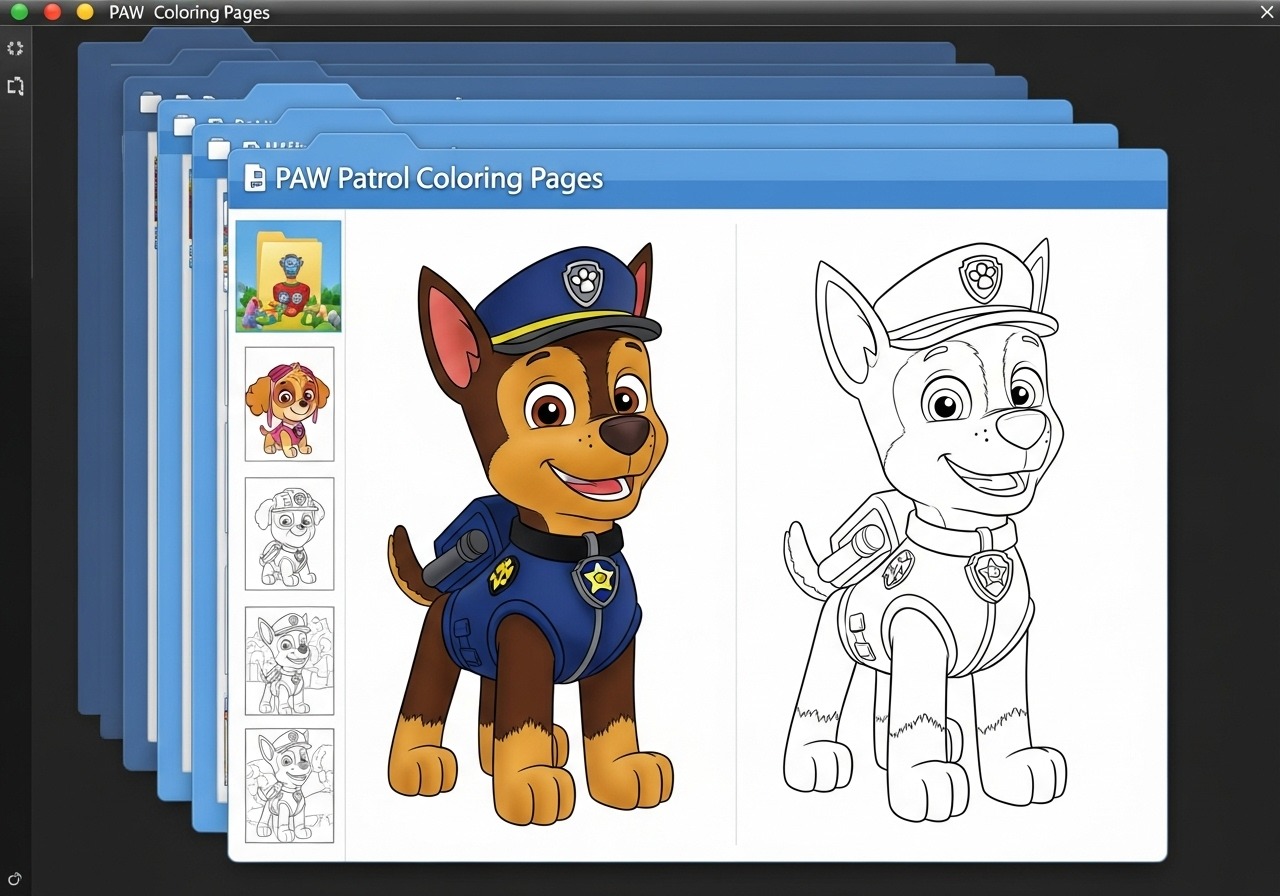Select the lookout tower folder thumbnail
Screen dimensions: 1280x896
click(x=288, y=276)
